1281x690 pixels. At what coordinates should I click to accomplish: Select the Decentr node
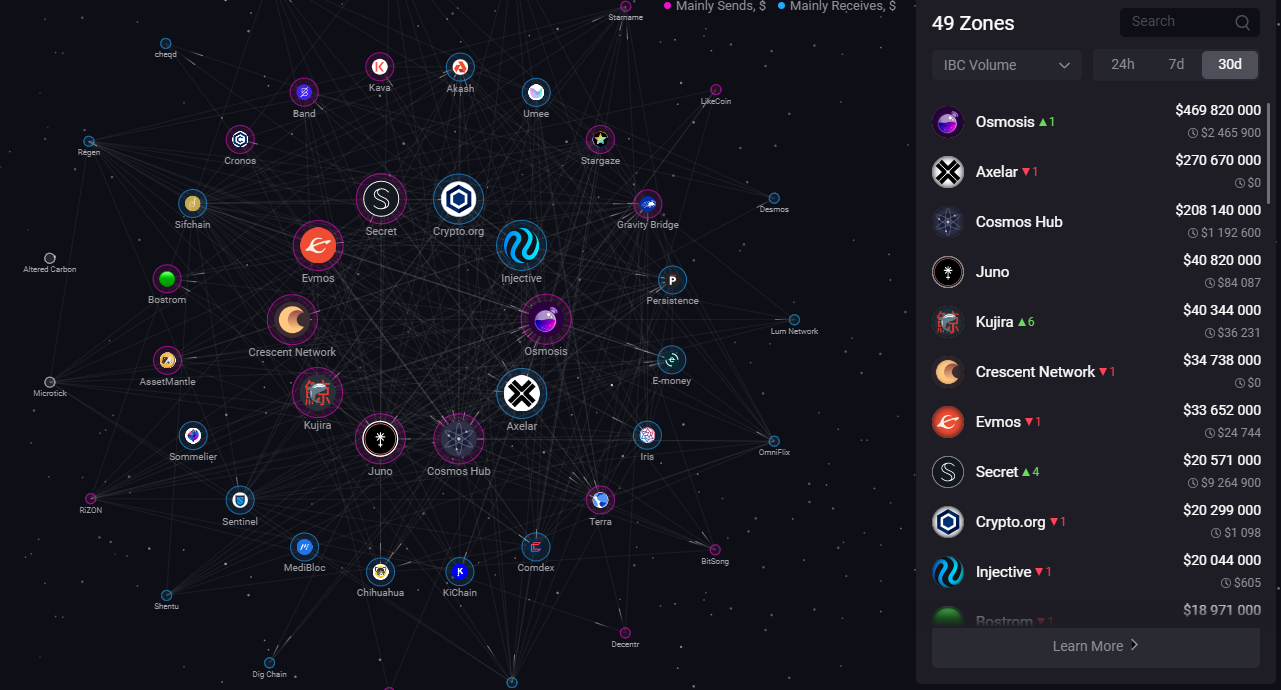pyautogui.click(x=625, y=633)
